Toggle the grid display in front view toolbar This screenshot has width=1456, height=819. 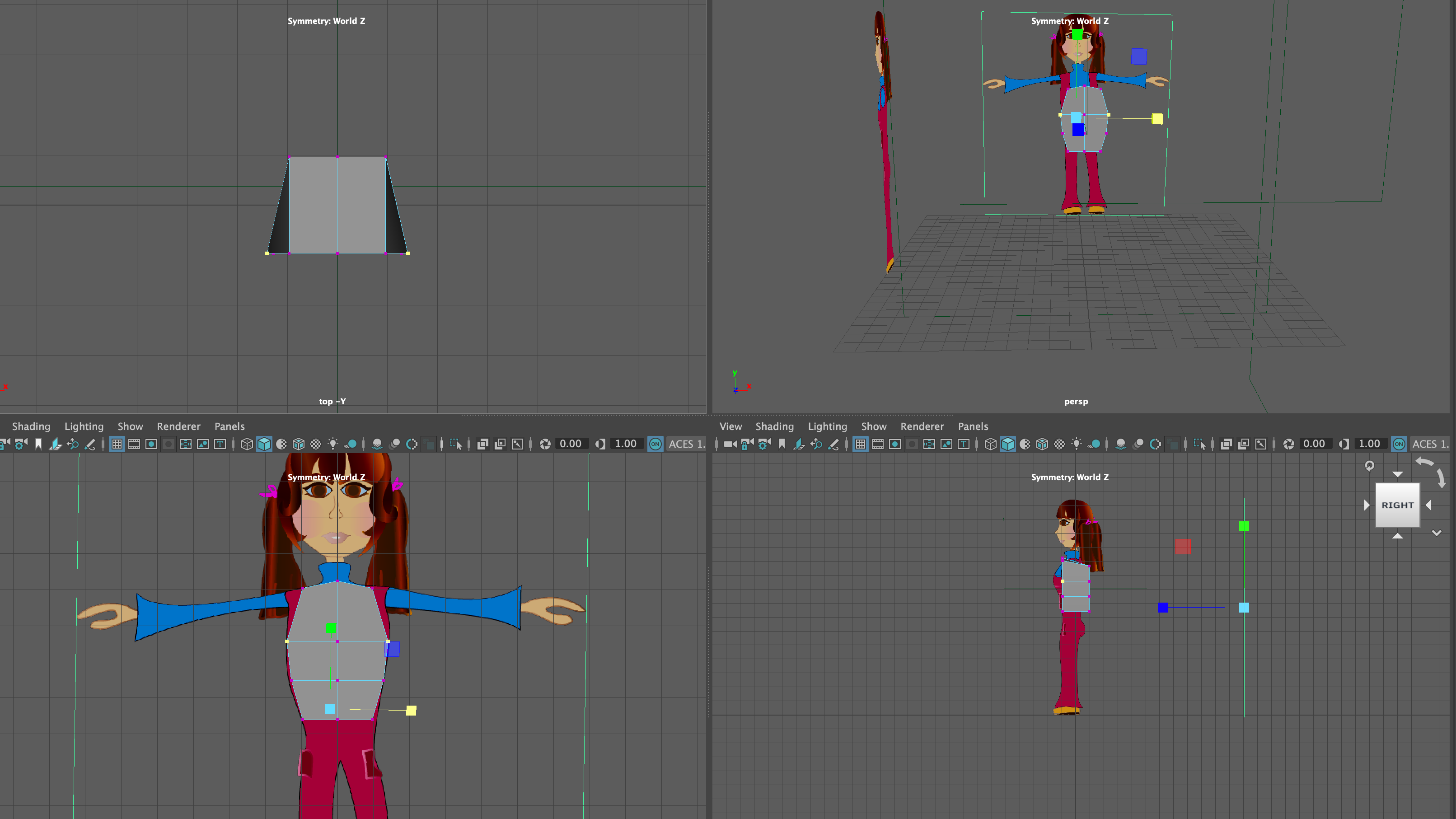pyautogui.click(x=117, y=444)
